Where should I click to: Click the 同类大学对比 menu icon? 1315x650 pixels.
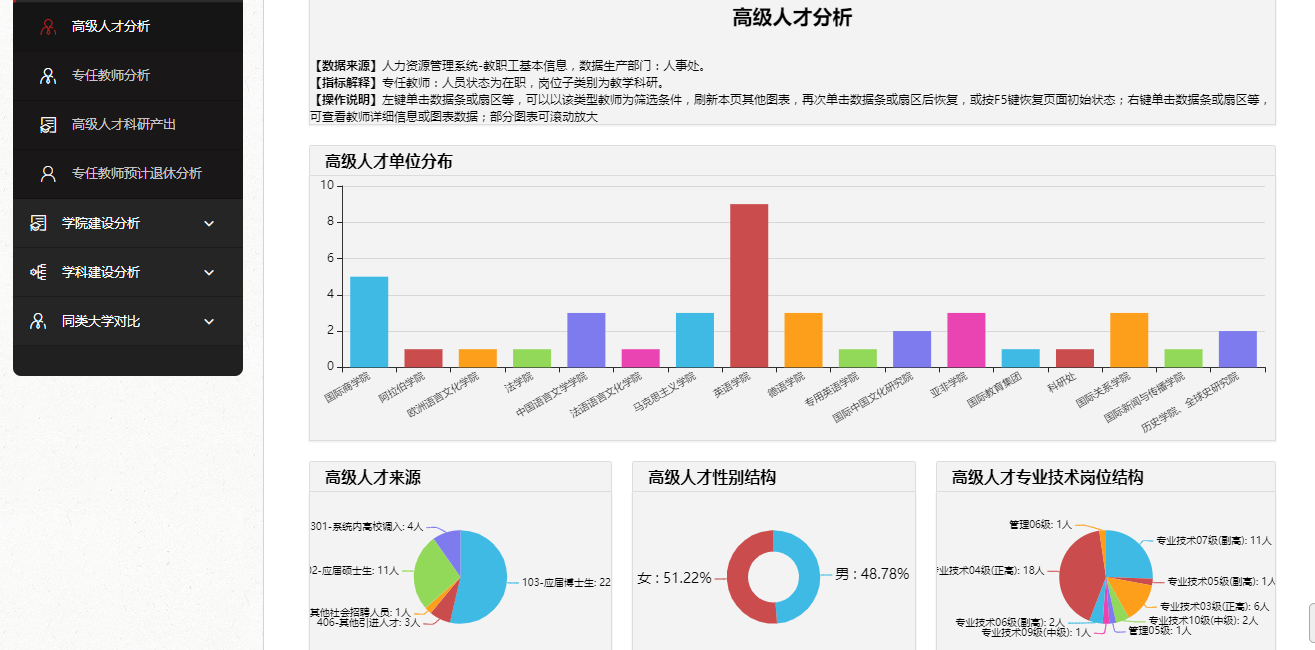[x=38, y=321]
